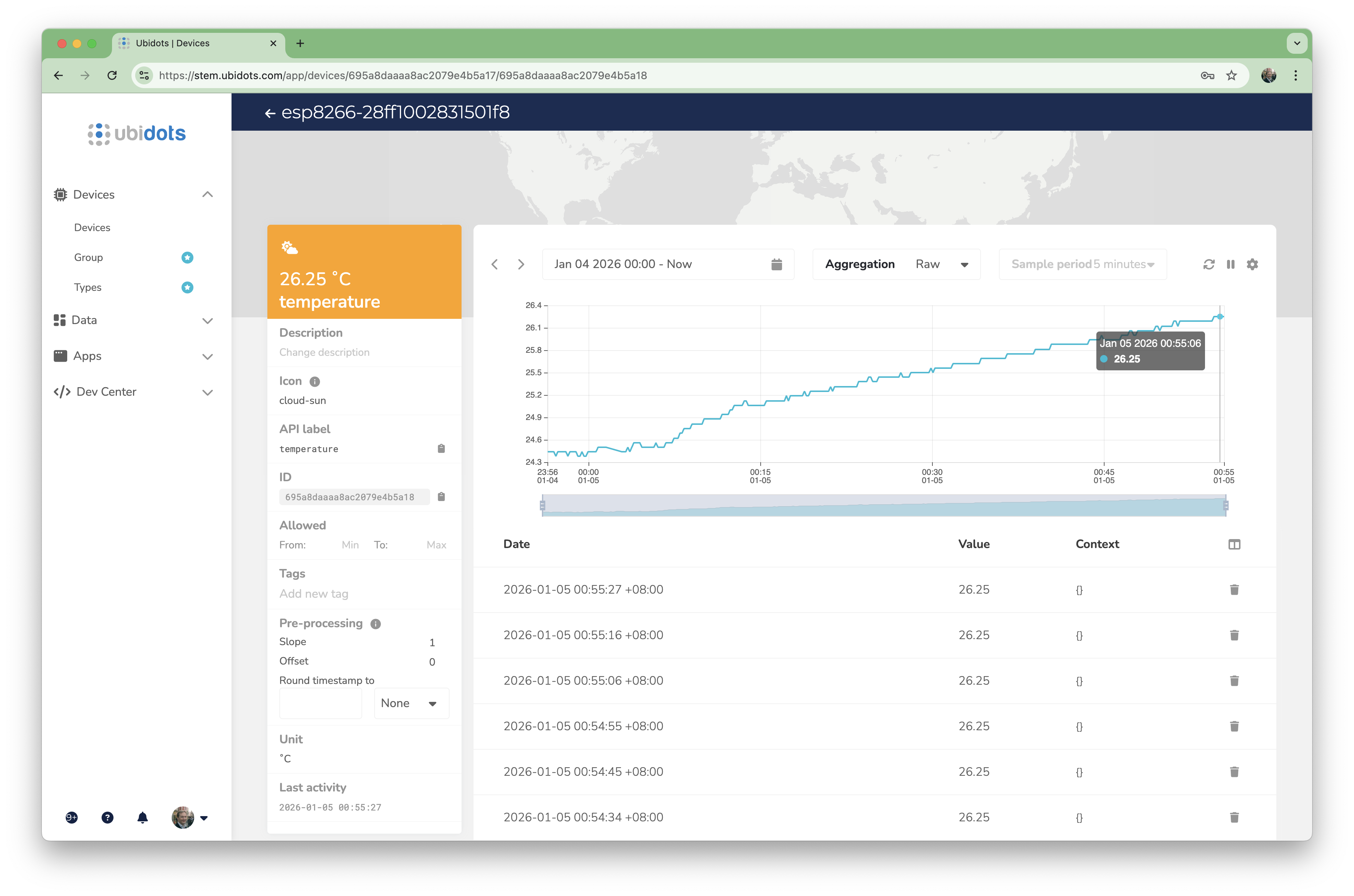The image size is (1354, 896).
Task: Collapse the Devices sidebar section
Action: 208,195
